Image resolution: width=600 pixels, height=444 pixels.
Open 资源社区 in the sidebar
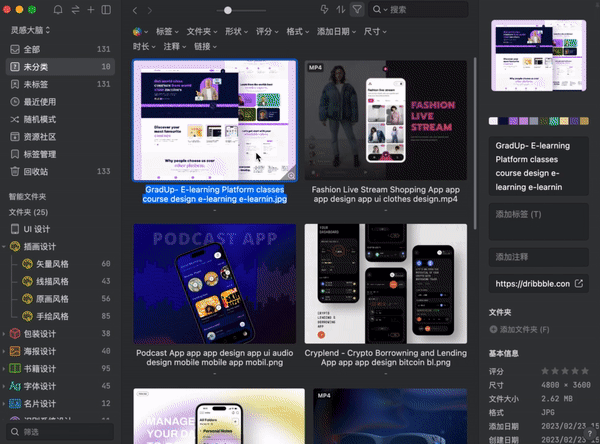point(60,137)
